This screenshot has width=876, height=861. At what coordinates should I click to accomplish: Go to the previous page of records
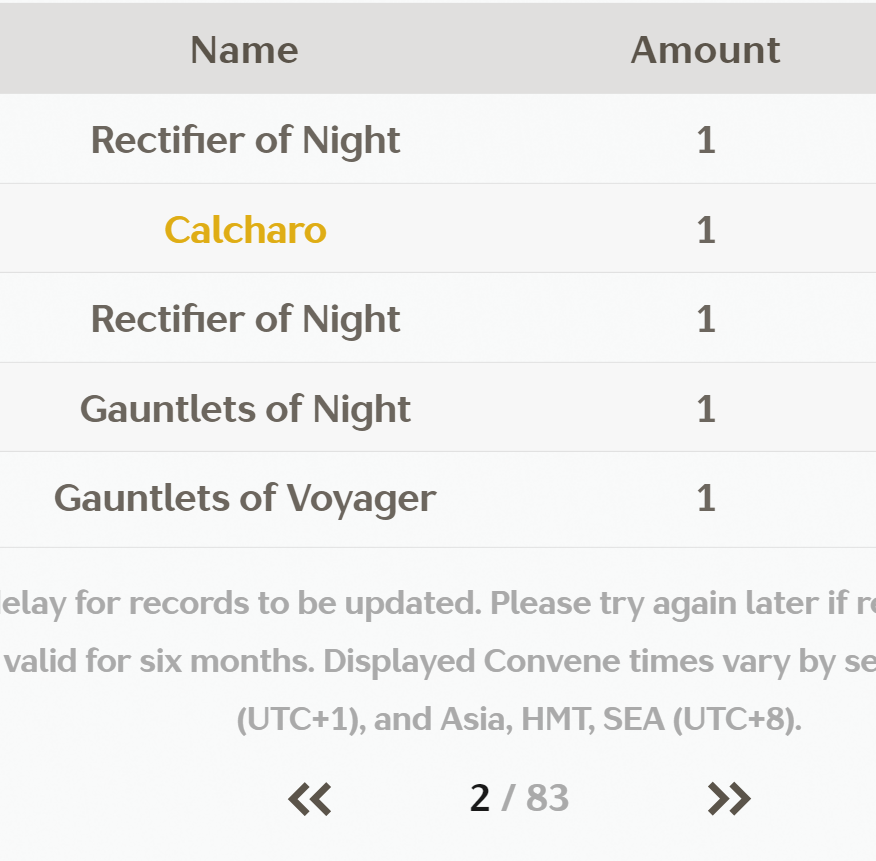tap(310, 798)
